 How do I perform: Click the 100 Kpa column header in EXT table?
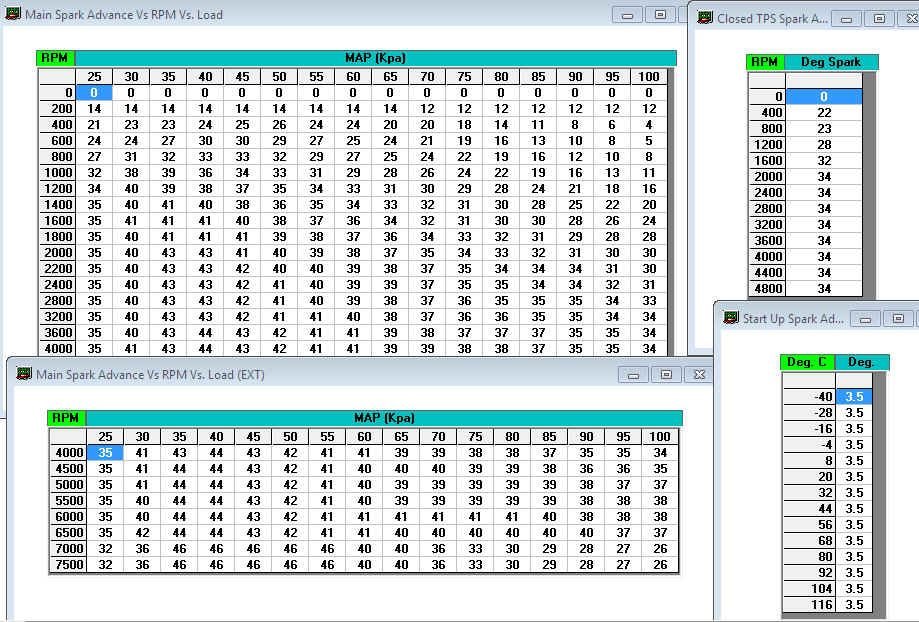(x=660, y=436)
